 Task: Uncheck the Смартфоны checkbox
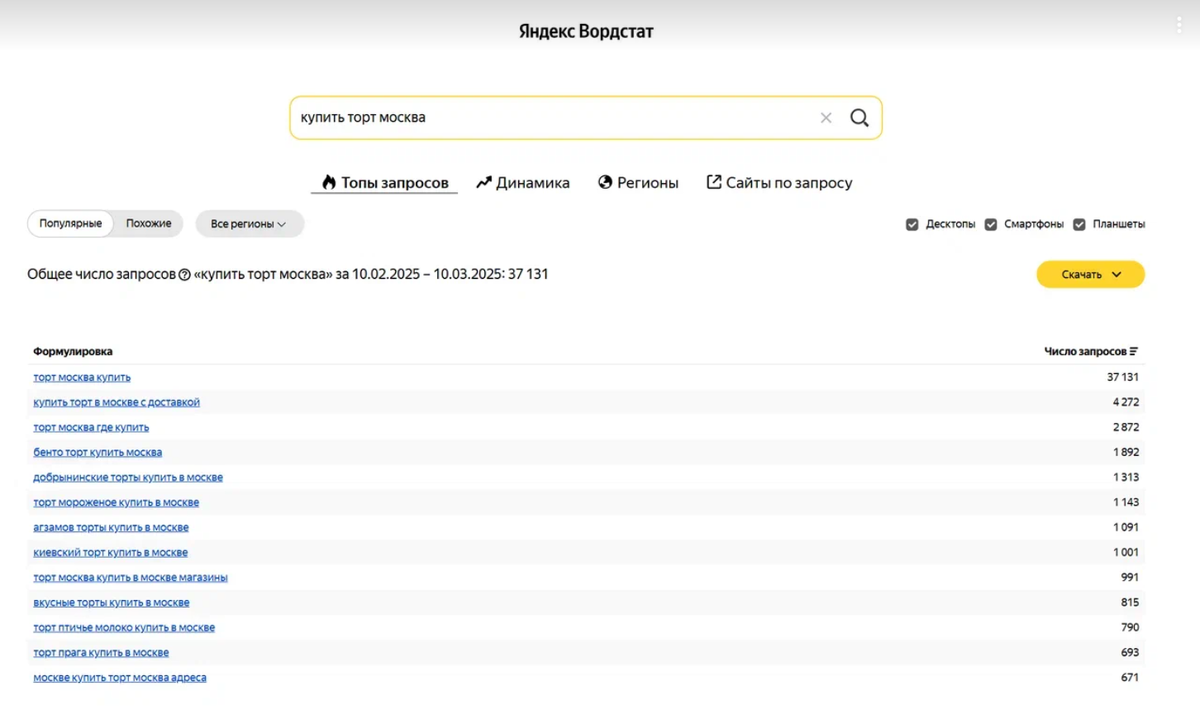pos(991,224)
